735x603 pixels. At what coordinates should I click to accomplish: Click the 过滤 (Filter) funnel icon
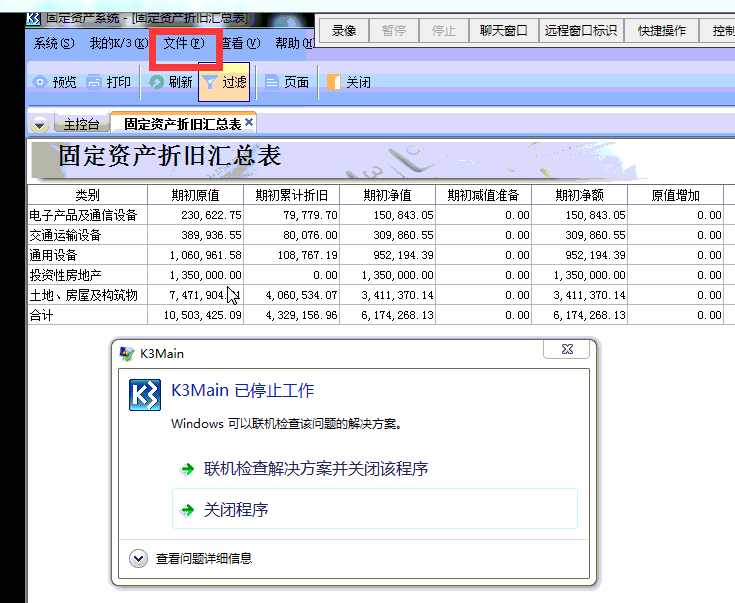(x=210, y=83)
